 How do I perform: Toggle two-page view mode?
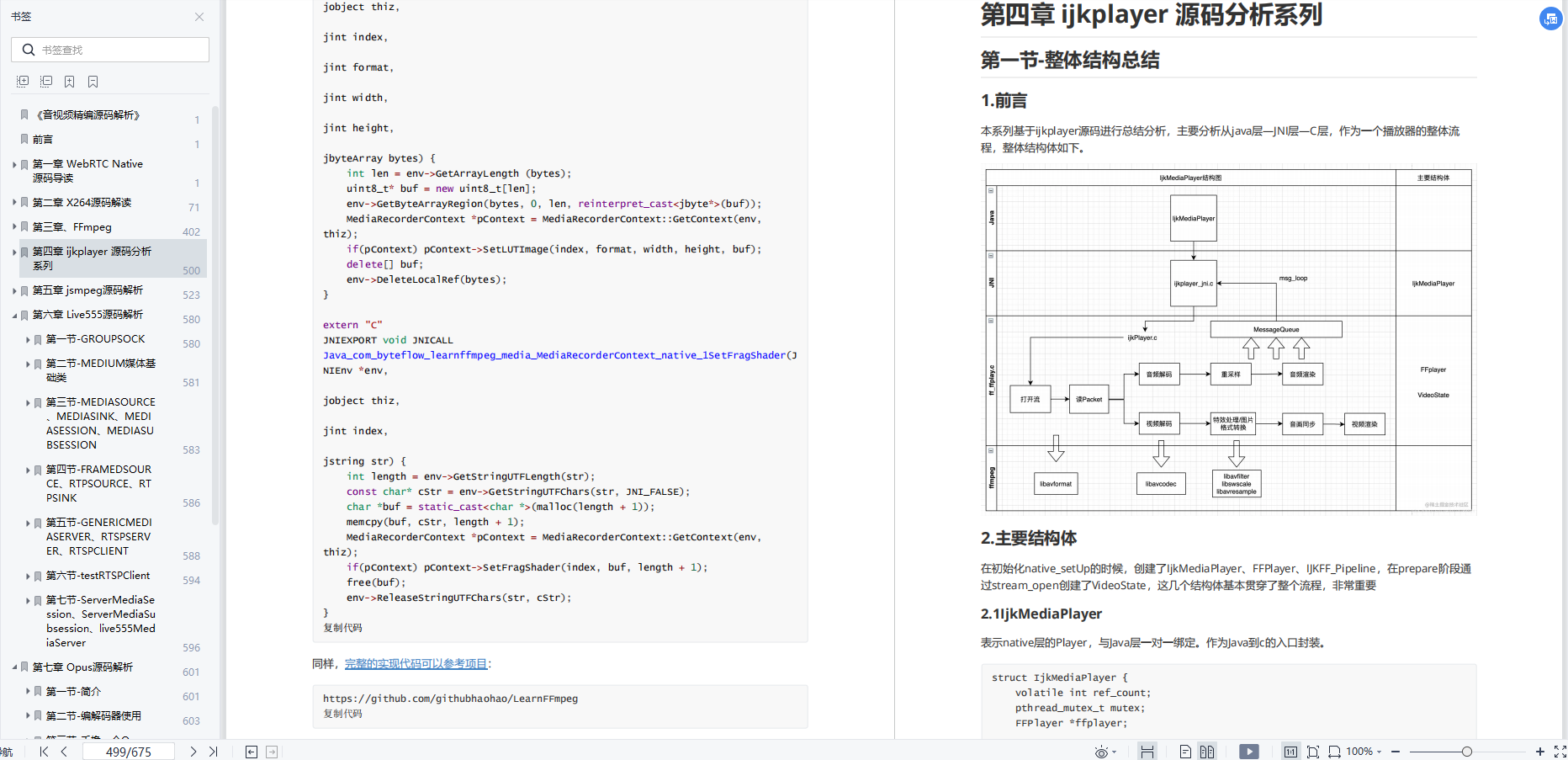click(1207, 752)
